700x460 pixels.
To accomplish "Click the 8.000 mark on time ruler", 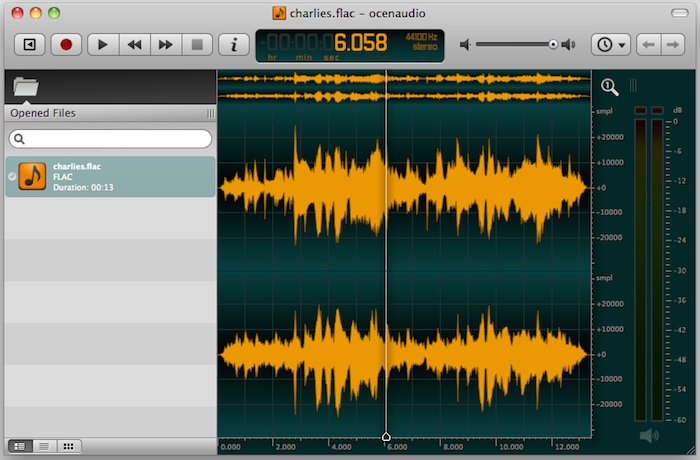I will click(453, 447).
